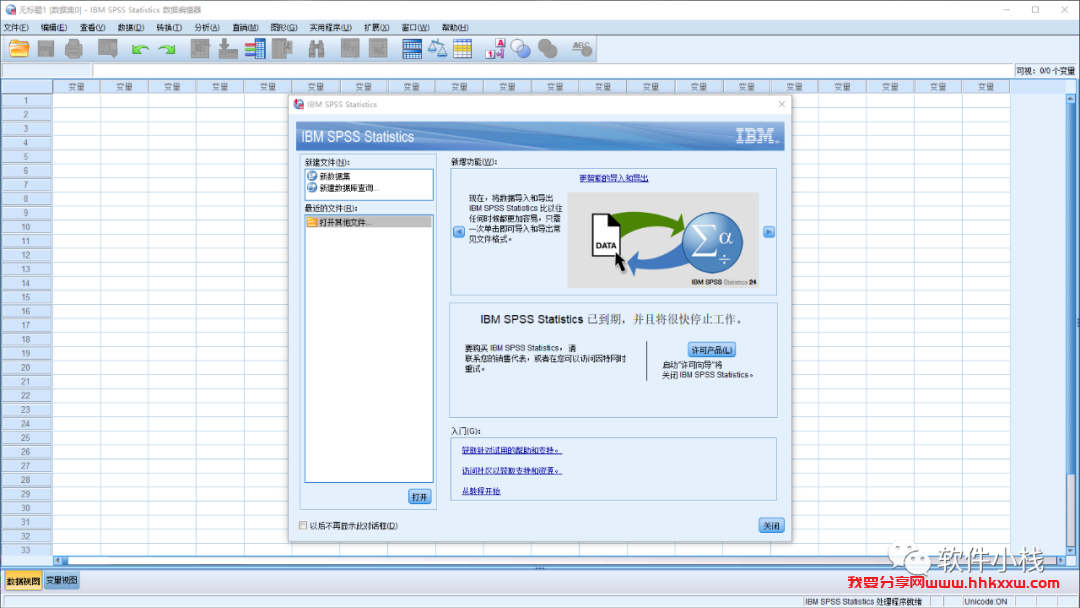1080x608 pixels.
Task: Show previous new-feature slide in dialog
Action: tap(459, 232)
